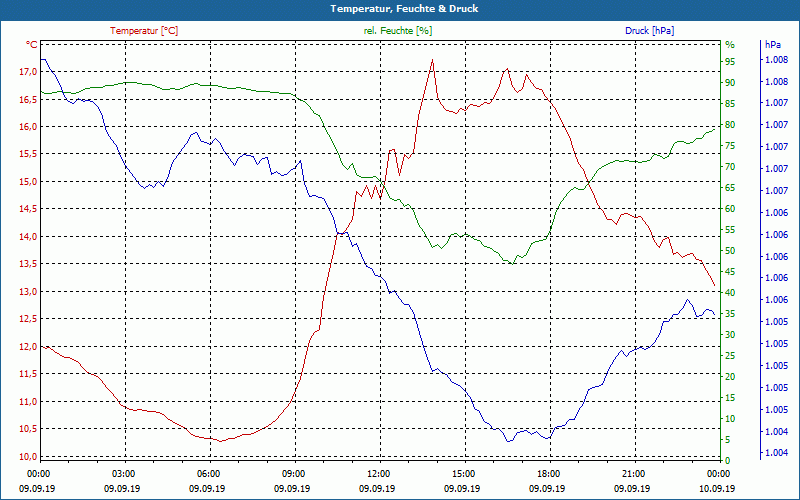Click the 17,0 temperature axis value
The height and width of the screenshot is (500, 800).
(x=28, y=72)
